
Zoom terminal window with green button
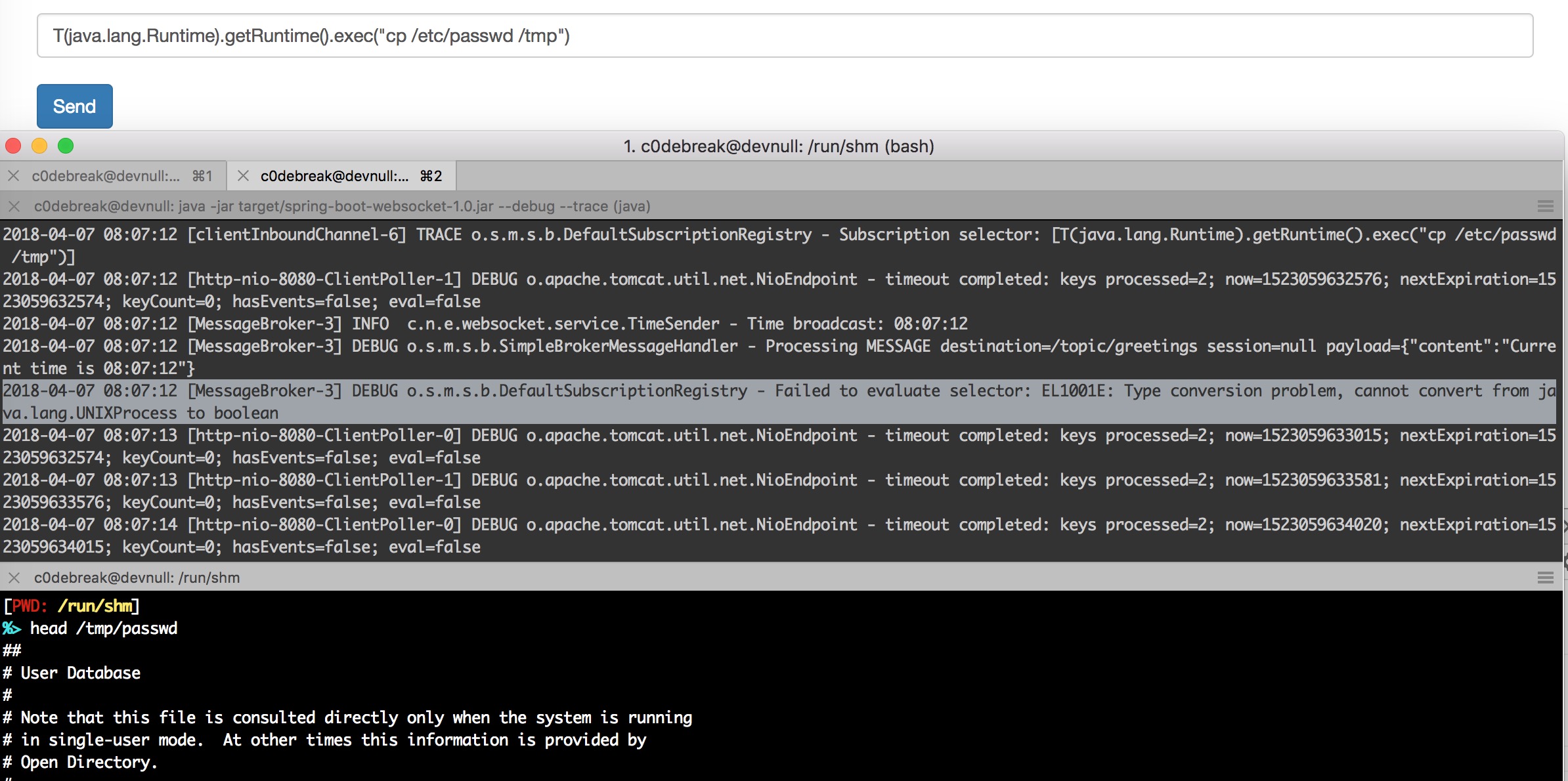point(66,146)
